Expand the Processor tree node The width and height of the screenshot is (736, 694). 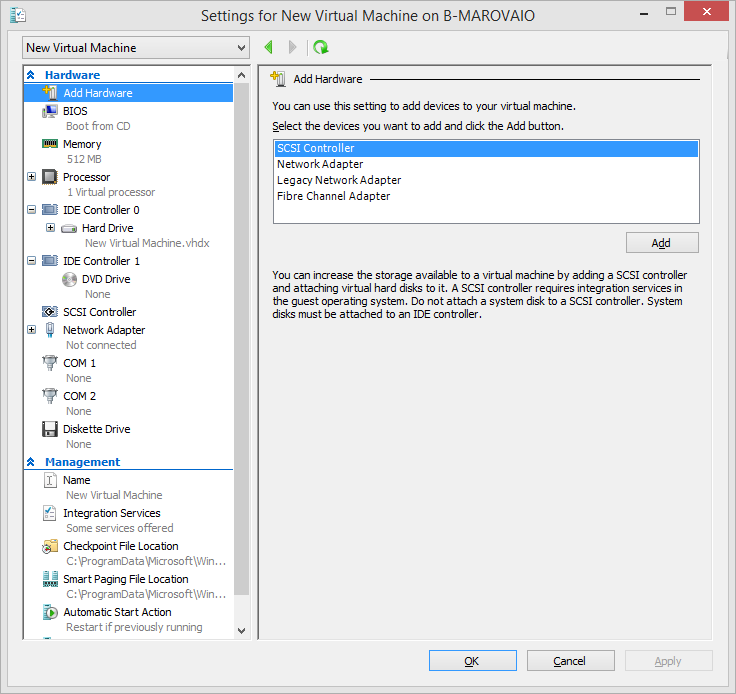tap(31, 177)
